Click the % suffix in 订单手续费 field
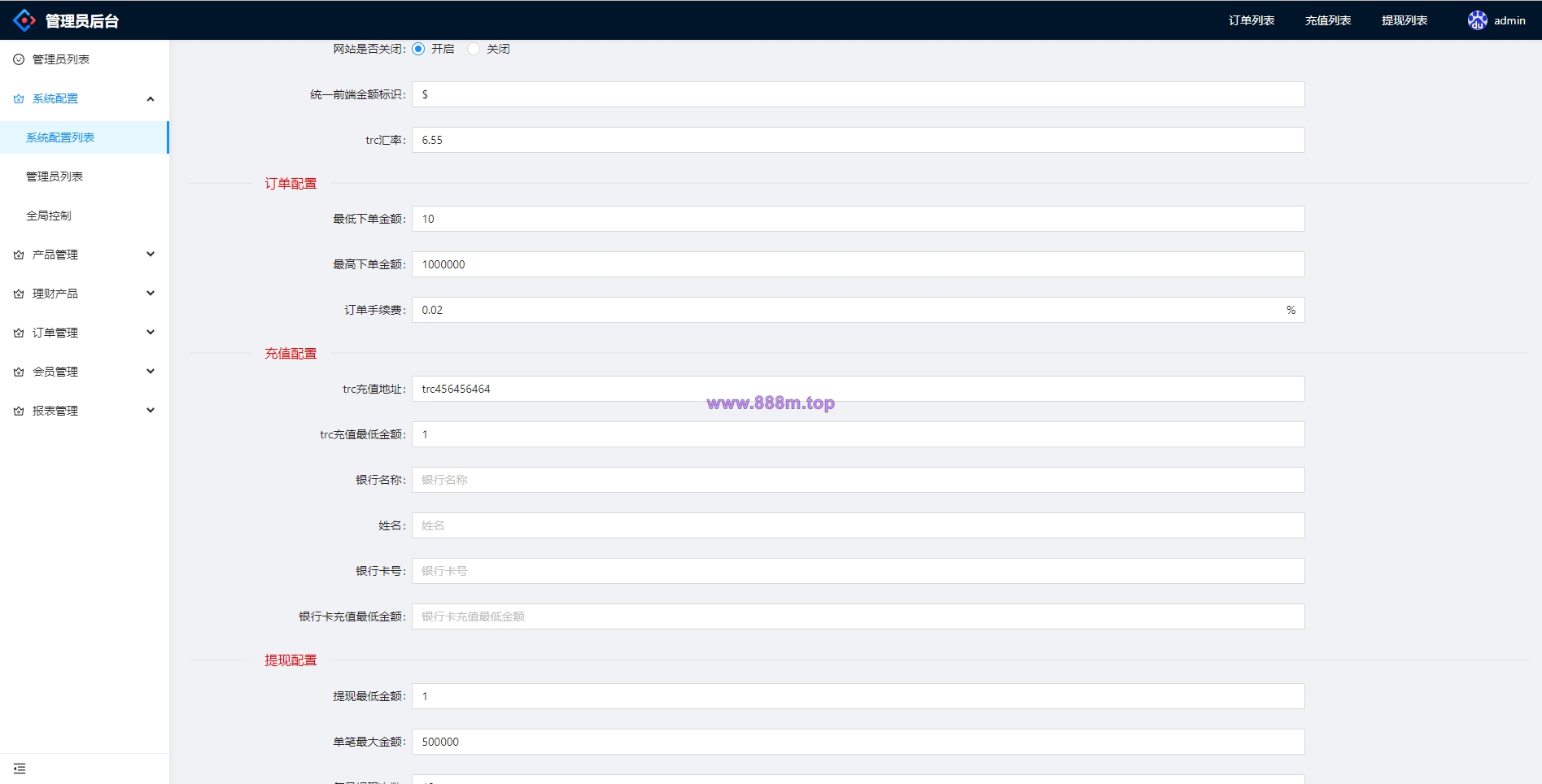 pyautogui.click(x=1291, y=310)
